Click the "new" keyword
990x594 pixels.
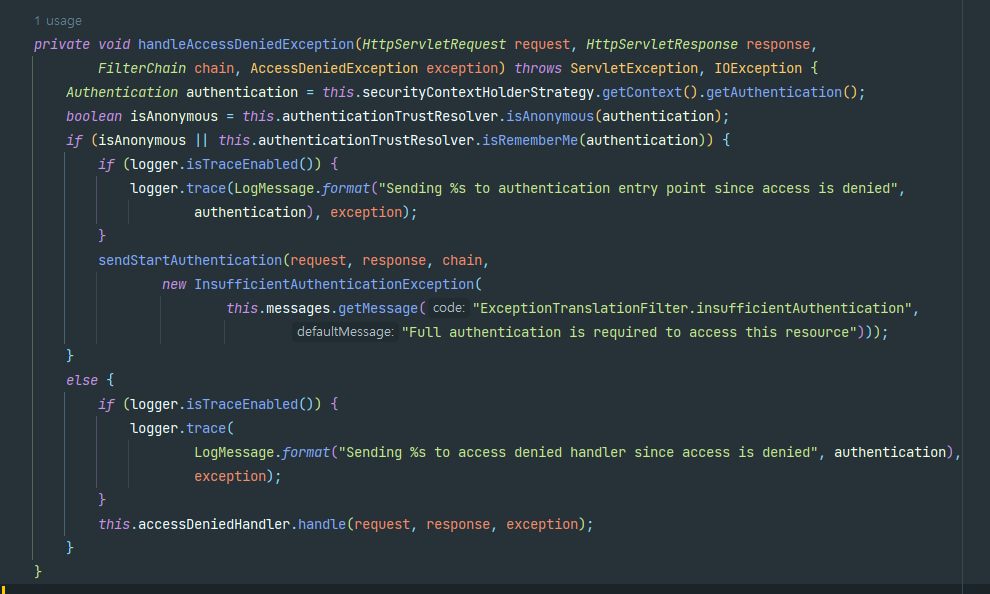point(174,285)
